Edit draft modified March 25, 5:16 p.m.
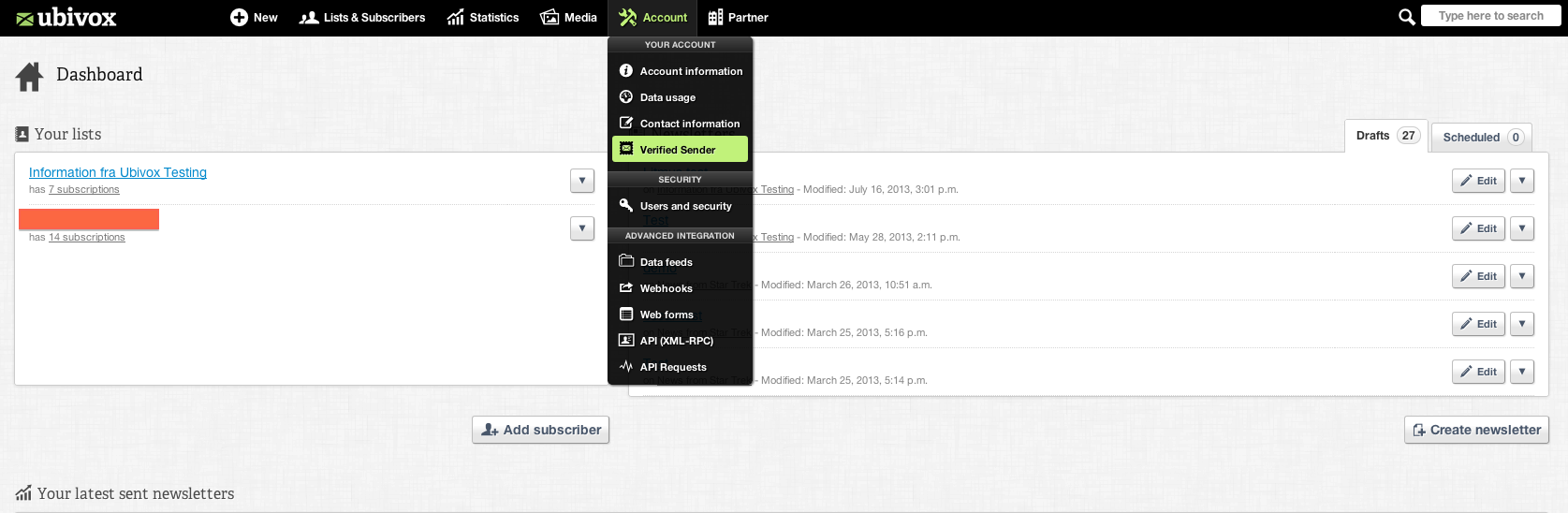This screenshot has height=513, width=1568. click(1478, 324)
